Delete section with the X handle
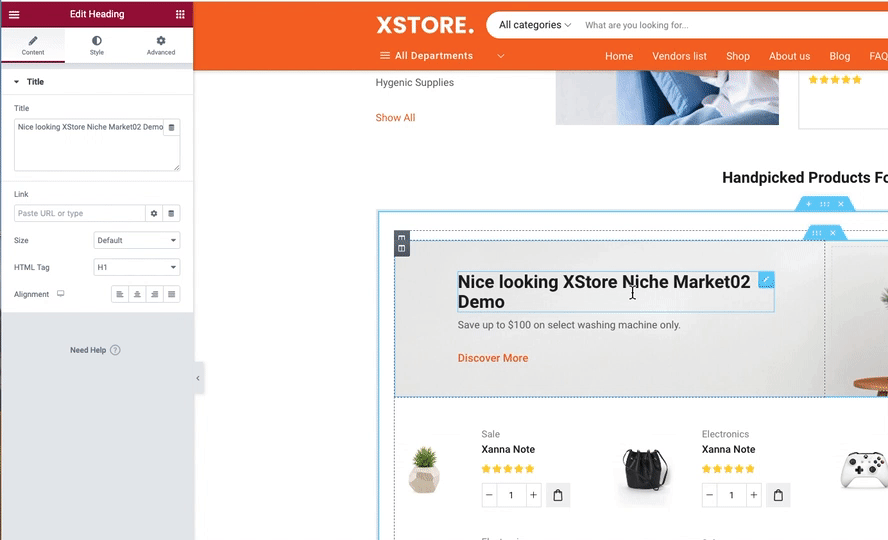Image resolution: width=888 pixels, height=540 pixels. pos(841,204)
